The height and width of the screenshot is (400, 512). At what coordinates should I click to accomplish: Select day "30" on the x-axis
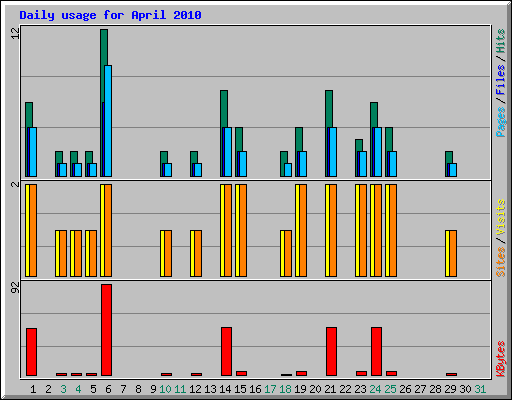[465, 389]
